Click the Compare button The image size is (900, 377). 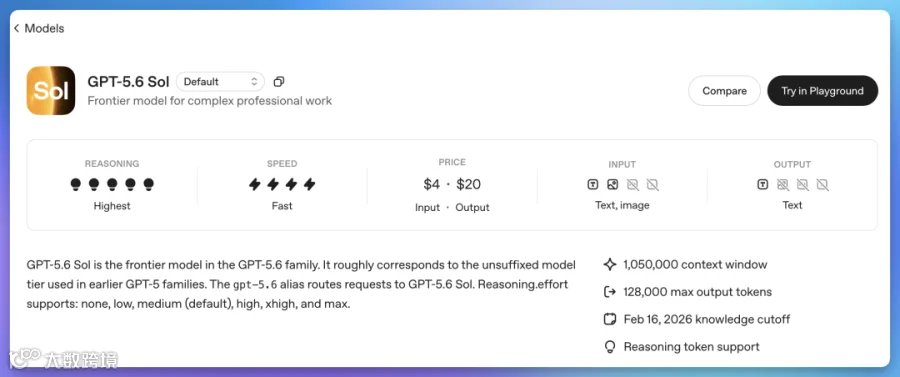pos(724,91)
